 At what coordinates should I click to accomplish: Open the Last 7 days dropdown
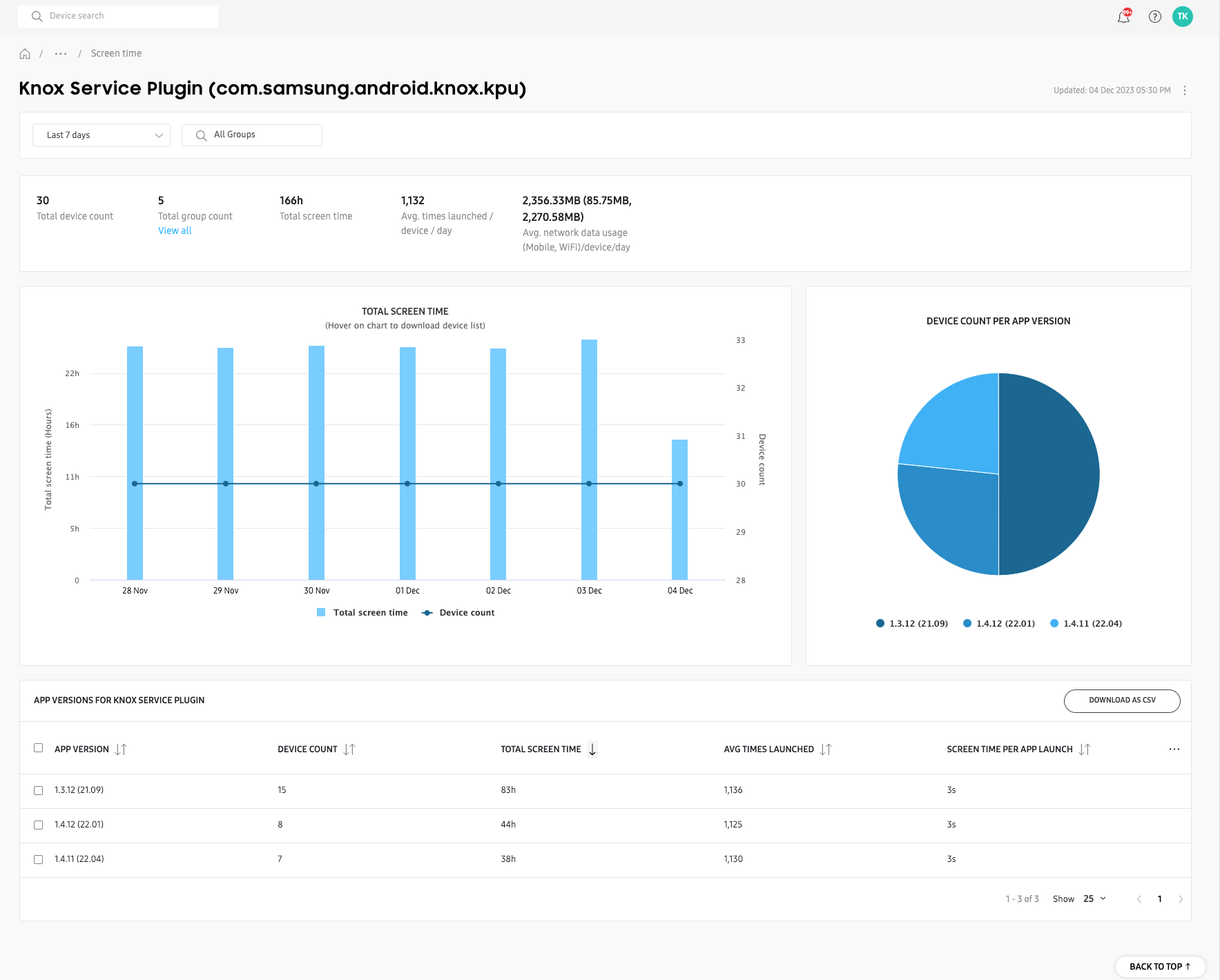tap(101, 135)
